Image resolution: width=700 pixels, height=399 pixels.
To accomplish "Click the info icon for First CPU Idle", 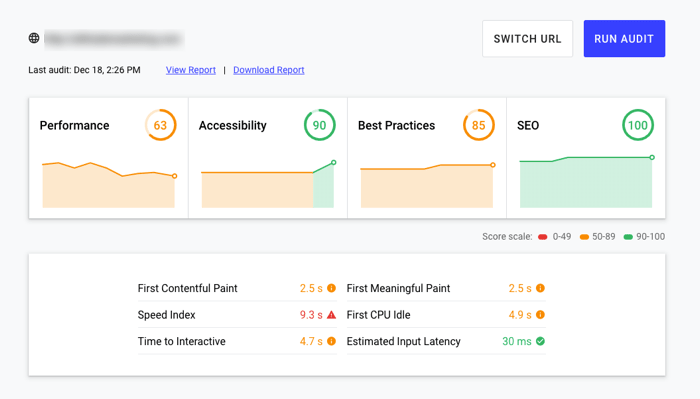I will click(540, 315).
